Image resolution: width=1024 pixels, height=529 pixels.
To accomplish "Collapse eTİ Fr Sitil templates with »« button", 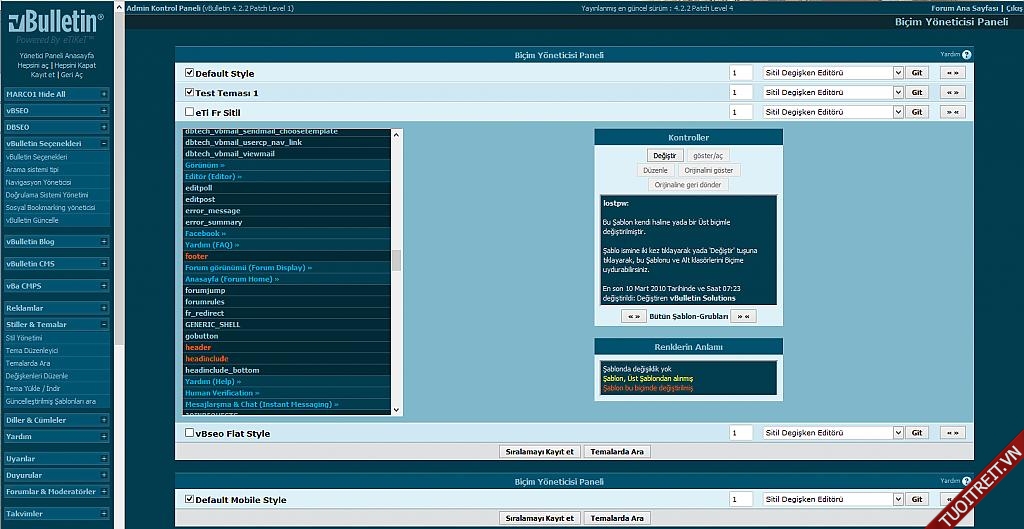I will [952, 112].
